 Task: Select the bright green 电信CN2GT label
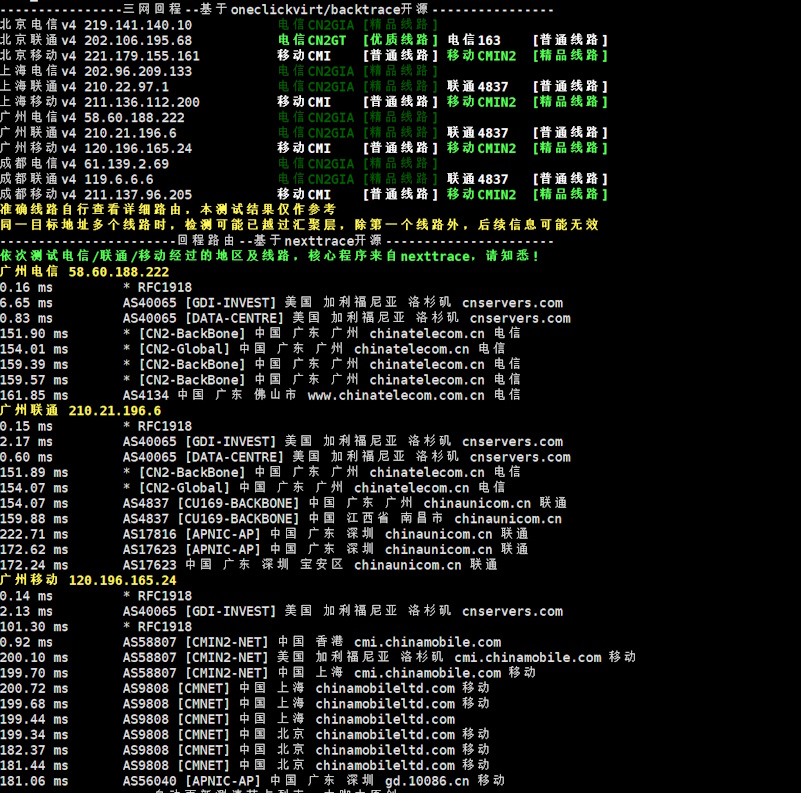point(311,40)
